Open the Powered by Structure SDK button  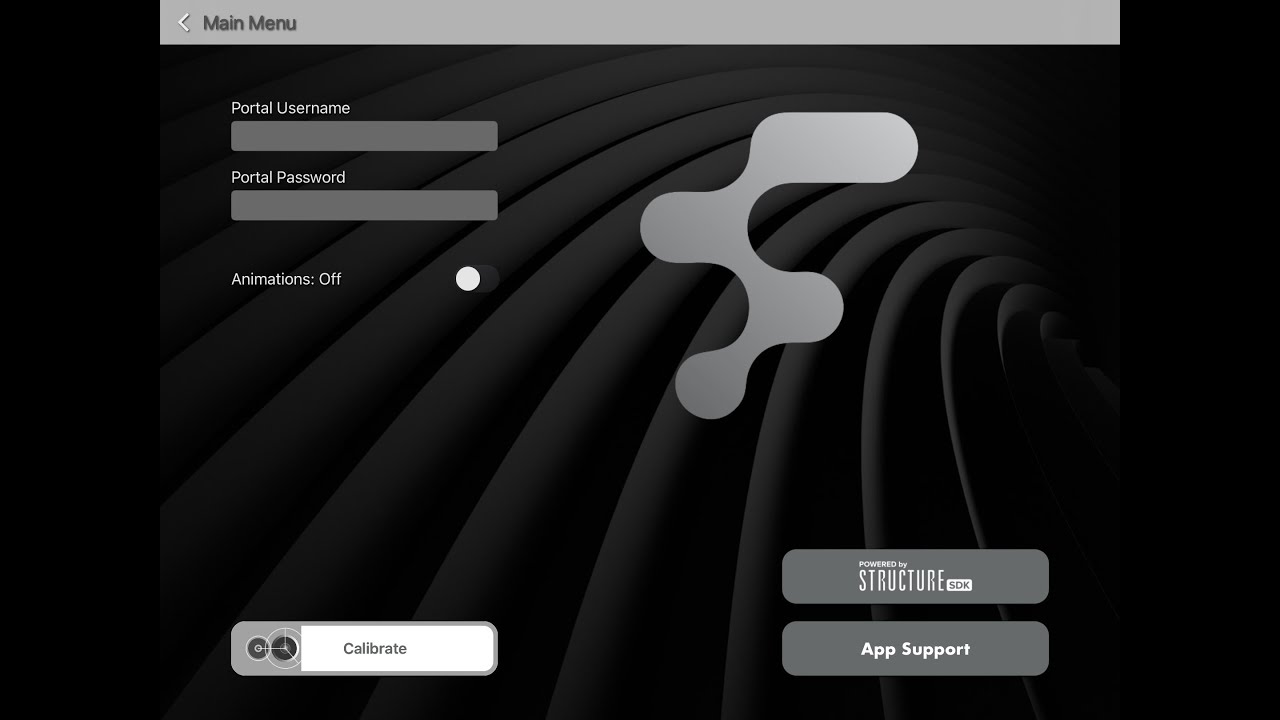(915, 576)
